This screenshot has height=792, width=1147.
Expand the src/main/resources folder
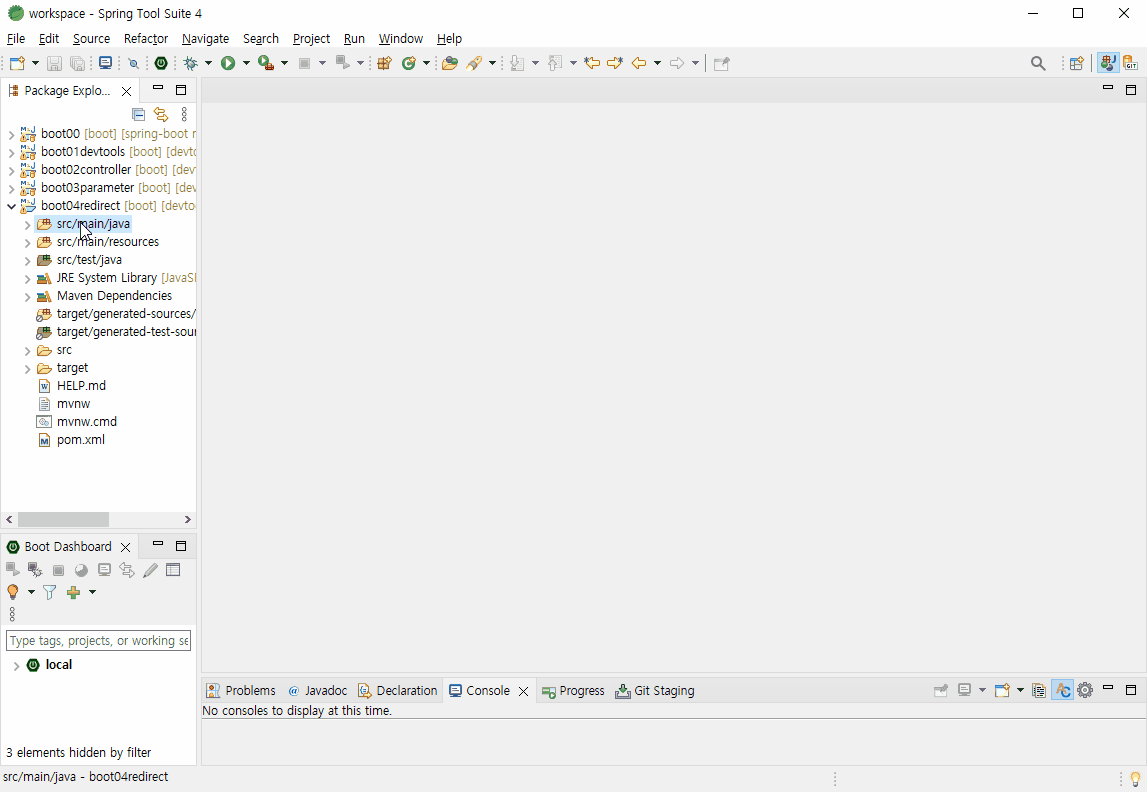click(x=28, y=243)
